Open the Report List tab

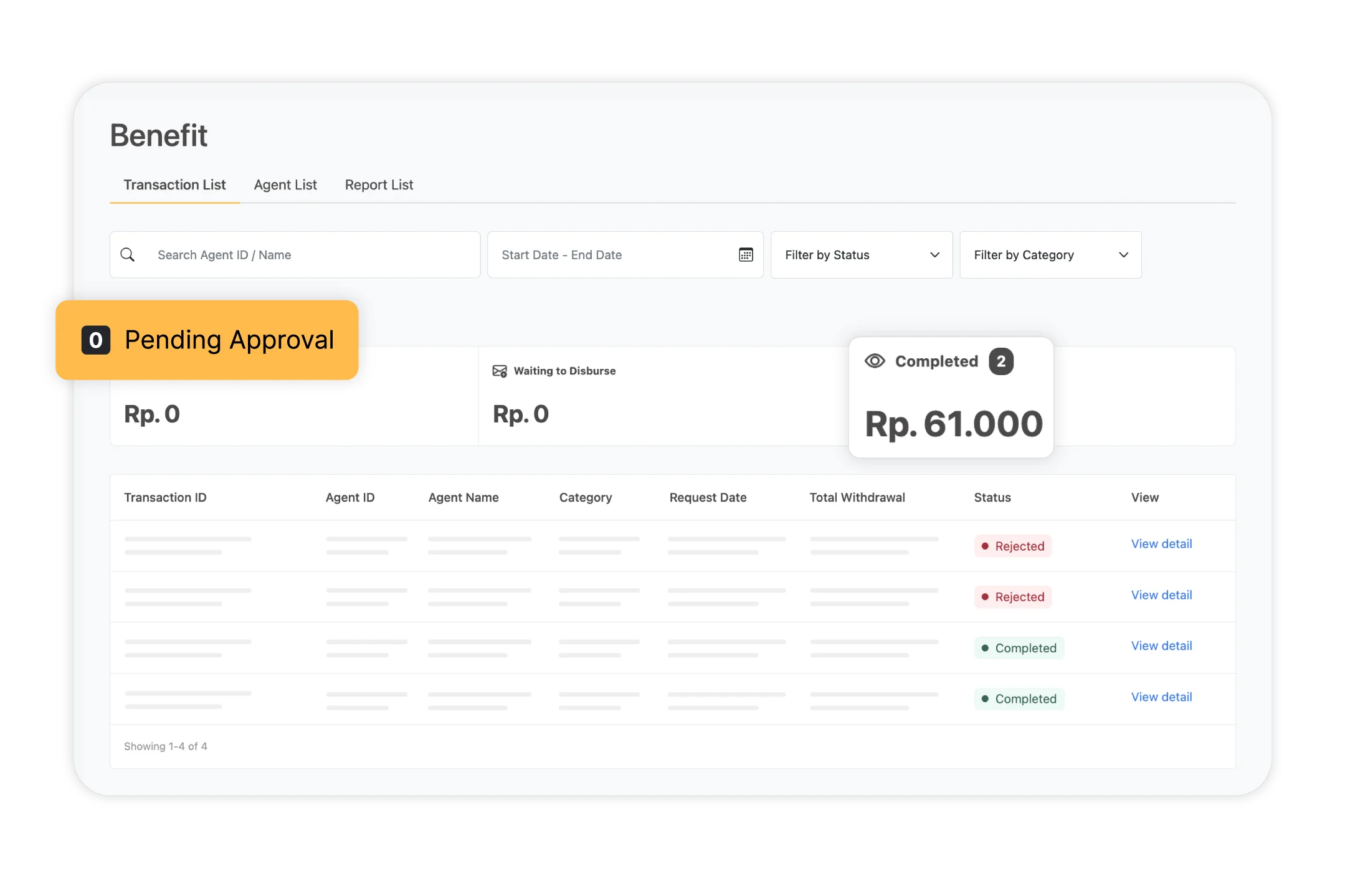tap(379, 185)
